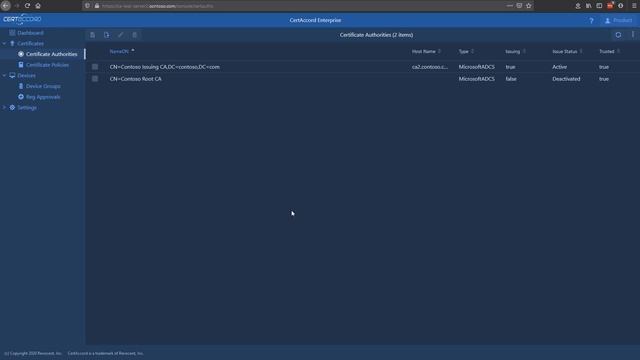Click the first toolbar document icon

tap(93, 35)
